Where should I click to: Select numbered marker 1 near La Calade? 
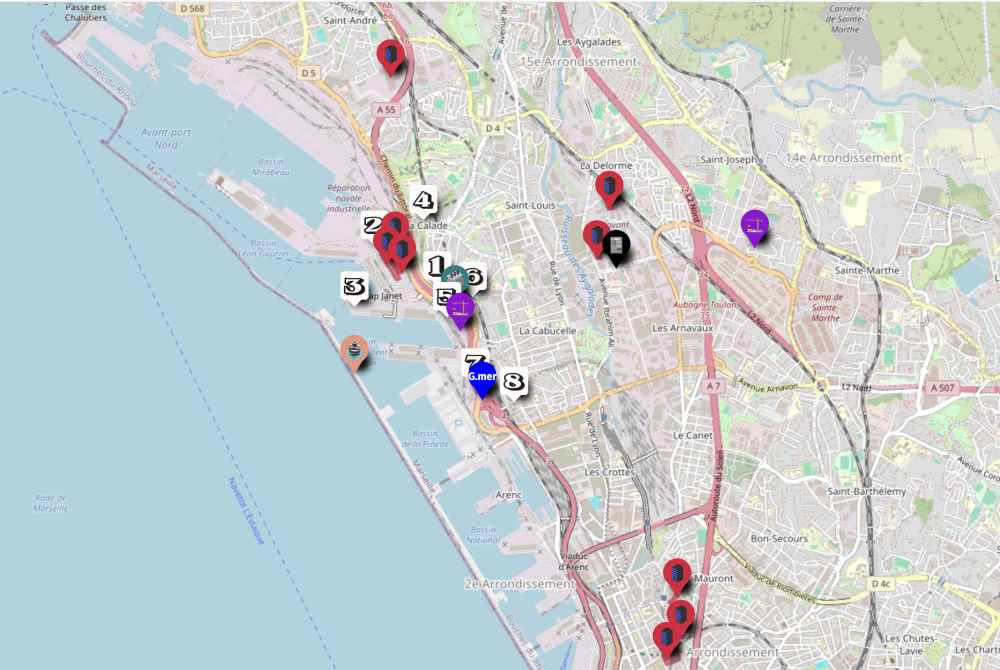coord(436,266)
